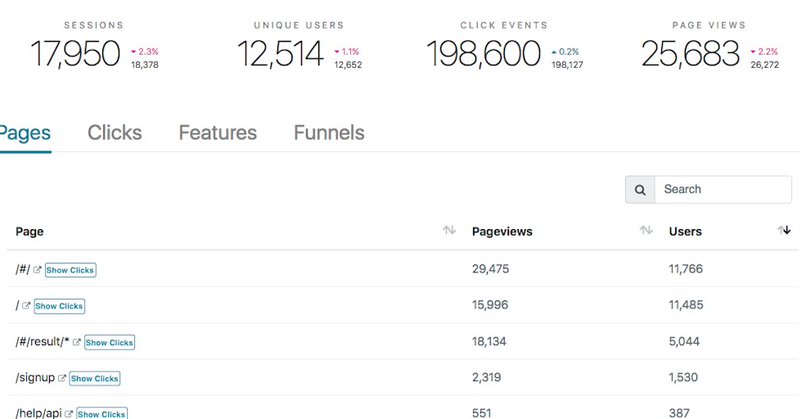Click the Unique Users value 12,514
Viewport: 800px width, 419px height.
281,54
